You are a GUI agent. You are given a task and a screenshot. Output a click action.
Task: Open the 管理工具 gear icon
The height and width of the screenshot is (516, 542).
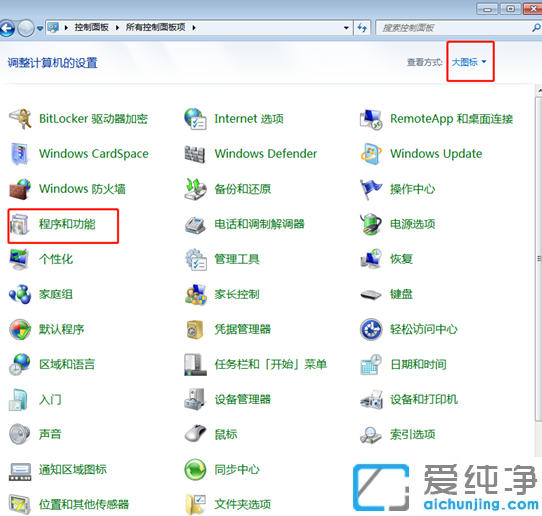196,259
